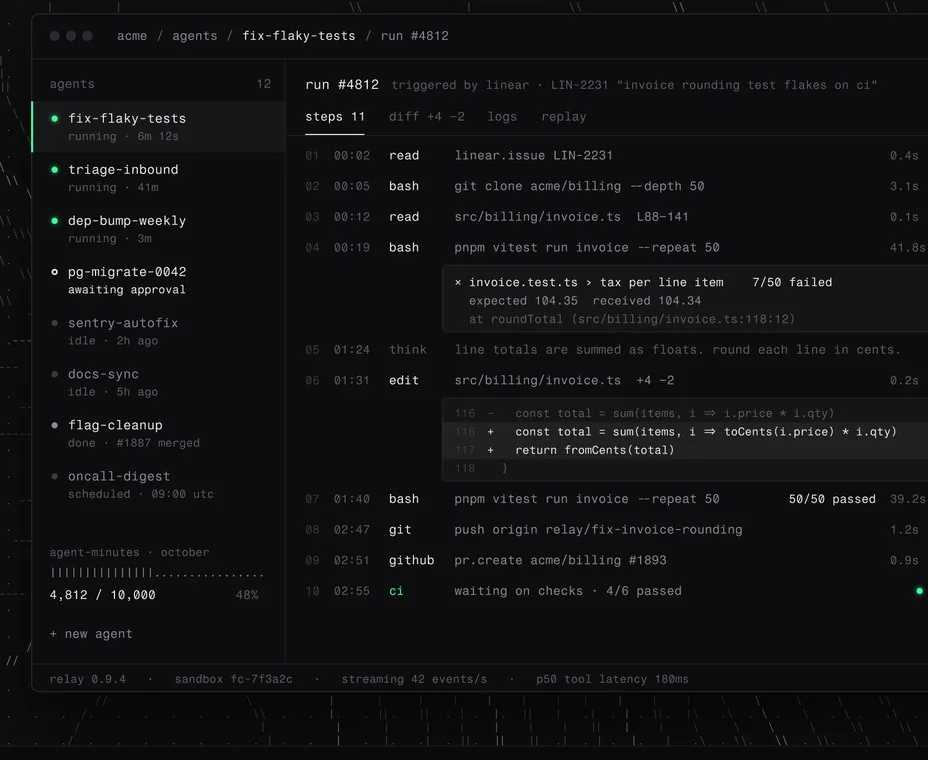Click the roundTotal stack trace line
Image resolution: width=928 pixels, height=760 pixels.
[631, 319]
